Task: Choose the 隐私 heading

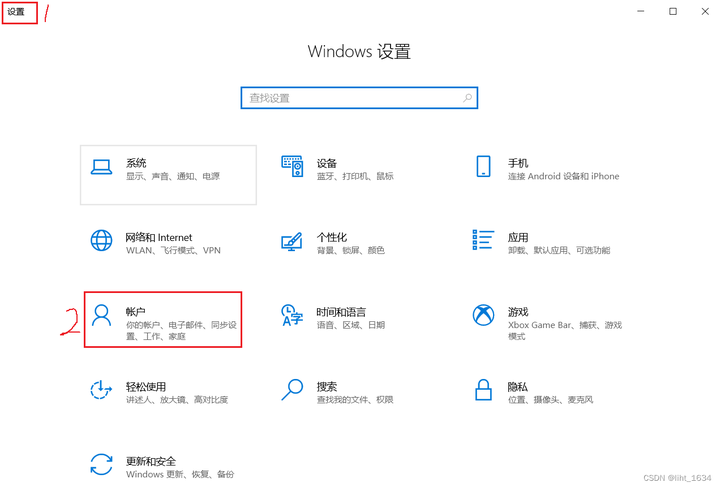Action: point(518,386)
